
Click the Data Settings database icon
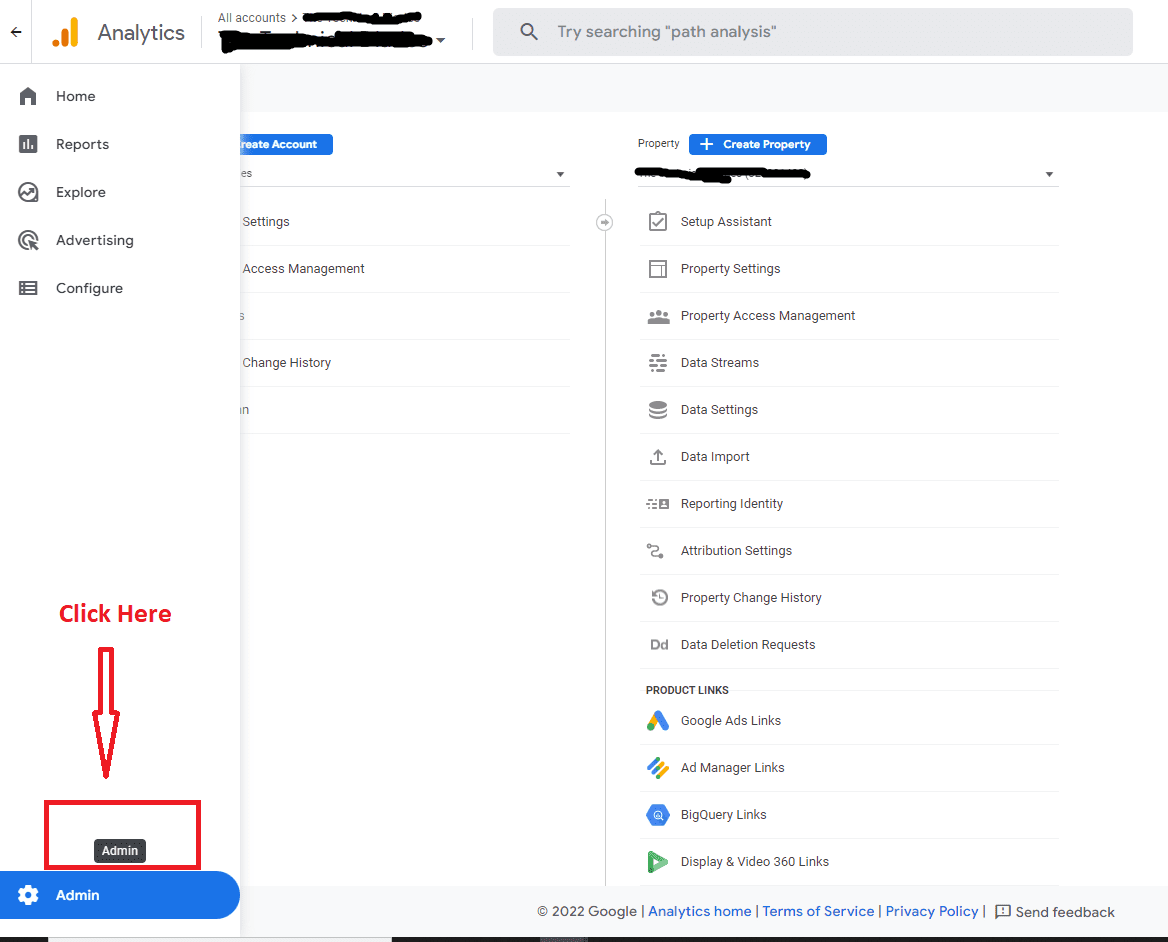click(658, 410)
